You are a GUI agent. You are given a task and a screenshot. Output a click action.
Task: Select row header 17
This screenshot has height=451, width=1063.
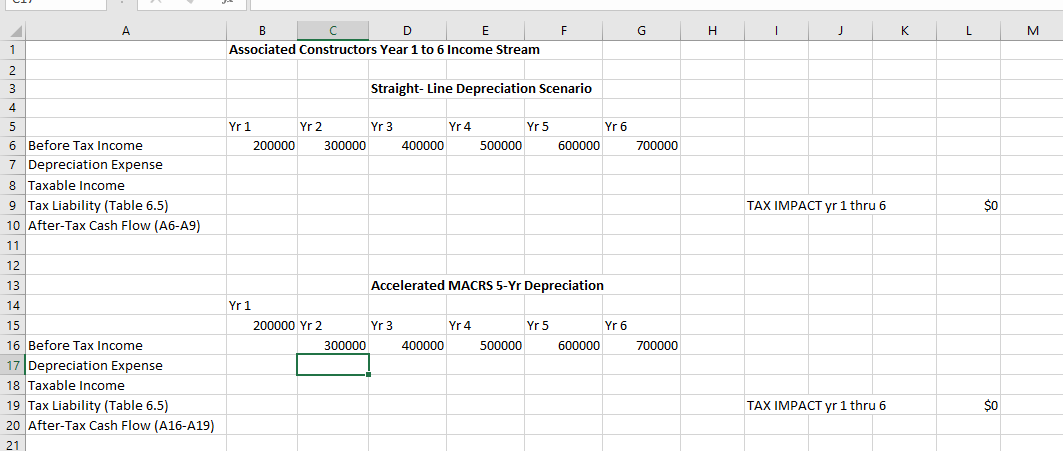pyautogui.click(x=12, y=365)
